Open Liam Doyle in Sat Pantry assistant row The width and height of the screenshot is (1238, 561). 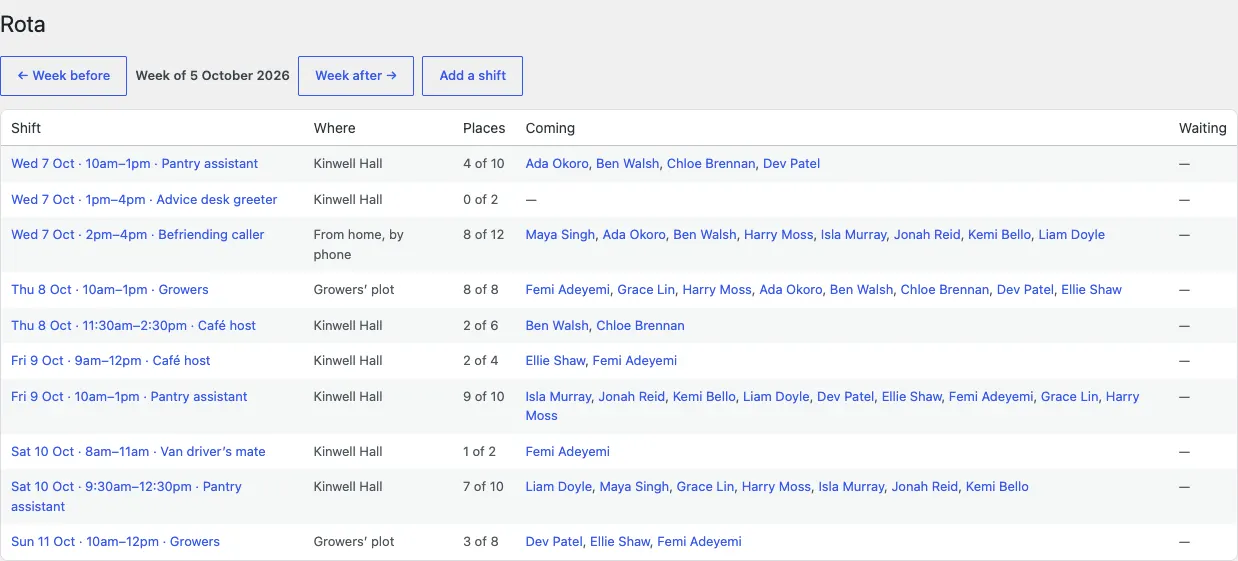(559, 487)
